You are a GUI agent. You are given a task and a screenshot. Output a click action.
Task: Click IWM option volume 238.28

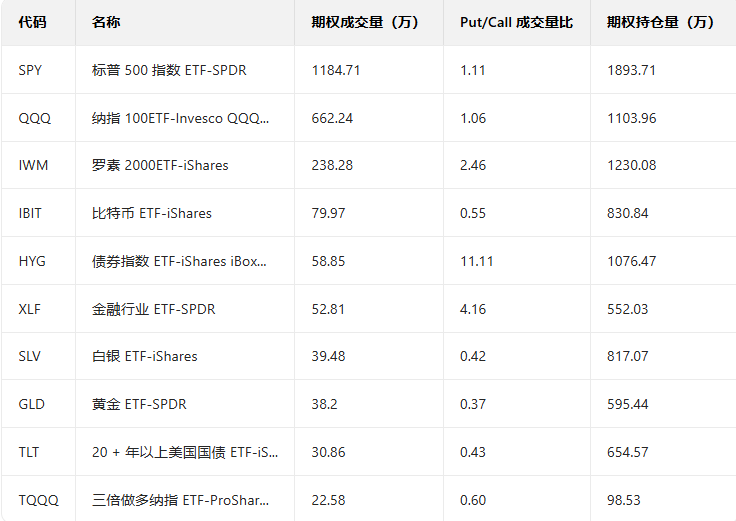332,165
